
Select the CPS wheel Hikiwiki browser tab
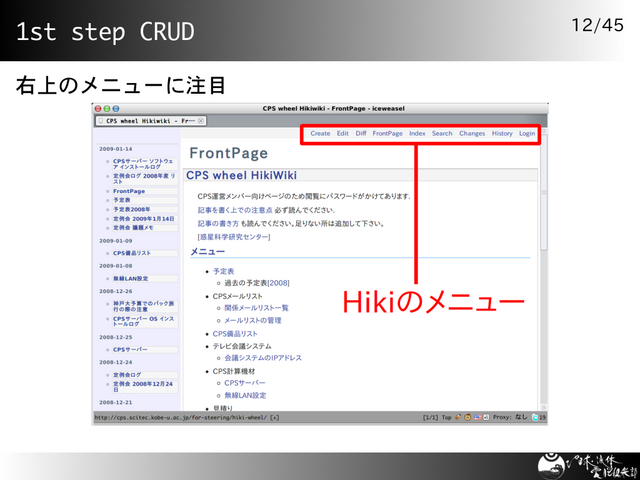pyautogui.click(x=146, y=120)
